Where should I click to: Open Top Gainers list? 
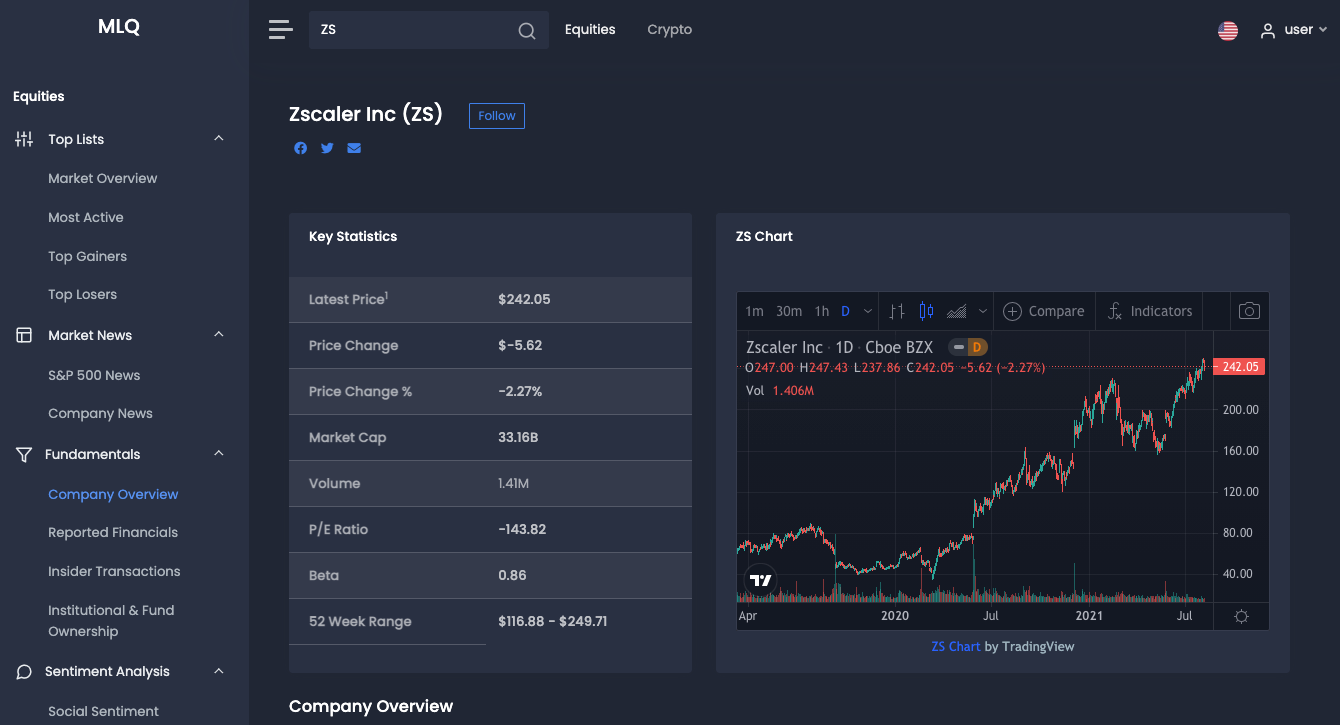88,256
